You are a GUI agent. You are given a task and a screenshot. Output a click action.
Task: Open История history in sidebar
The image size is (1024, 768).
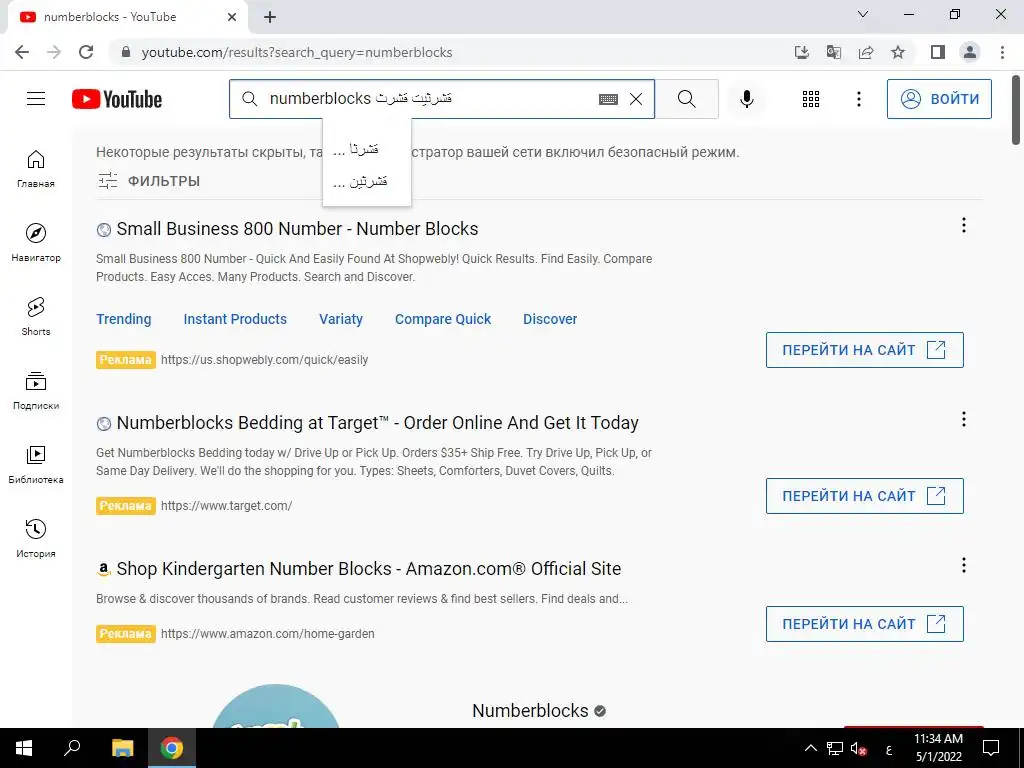(36, 538)
